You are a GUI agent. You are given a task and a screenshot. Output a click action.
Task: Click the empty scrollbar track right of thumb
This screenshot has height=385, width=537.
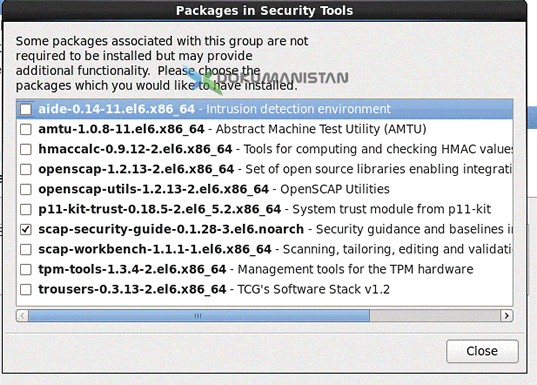[435, 315]
